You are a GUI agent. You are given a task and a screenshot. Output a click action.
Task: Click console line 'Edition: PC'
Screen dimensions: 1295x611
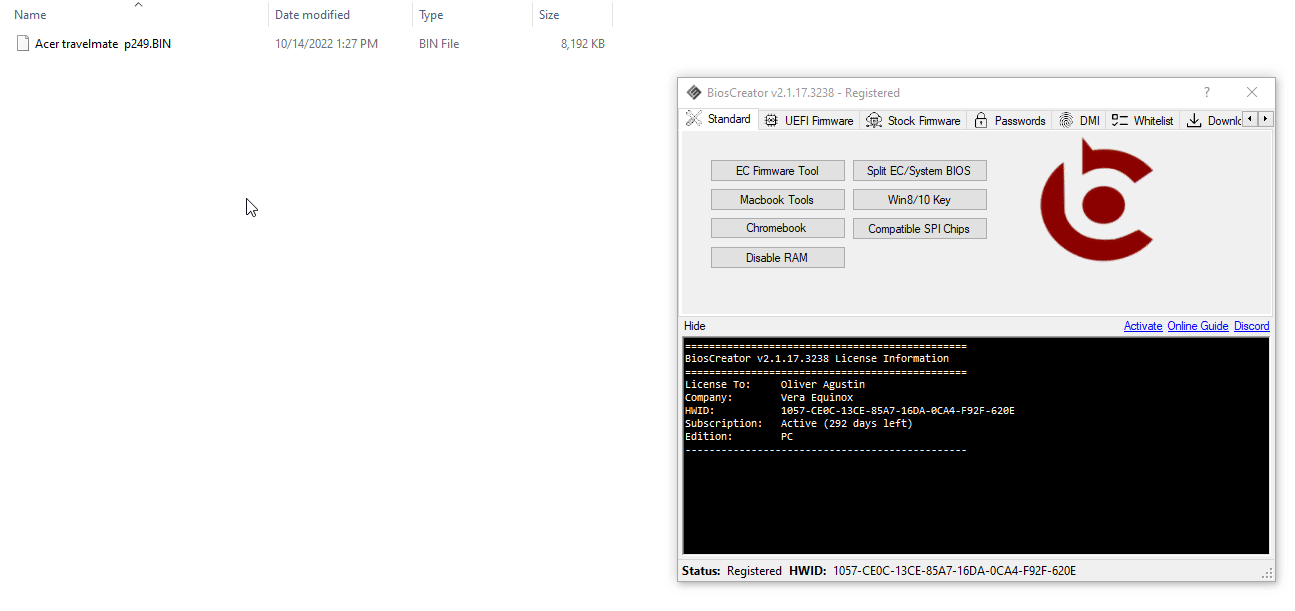(x=739, y=436)
